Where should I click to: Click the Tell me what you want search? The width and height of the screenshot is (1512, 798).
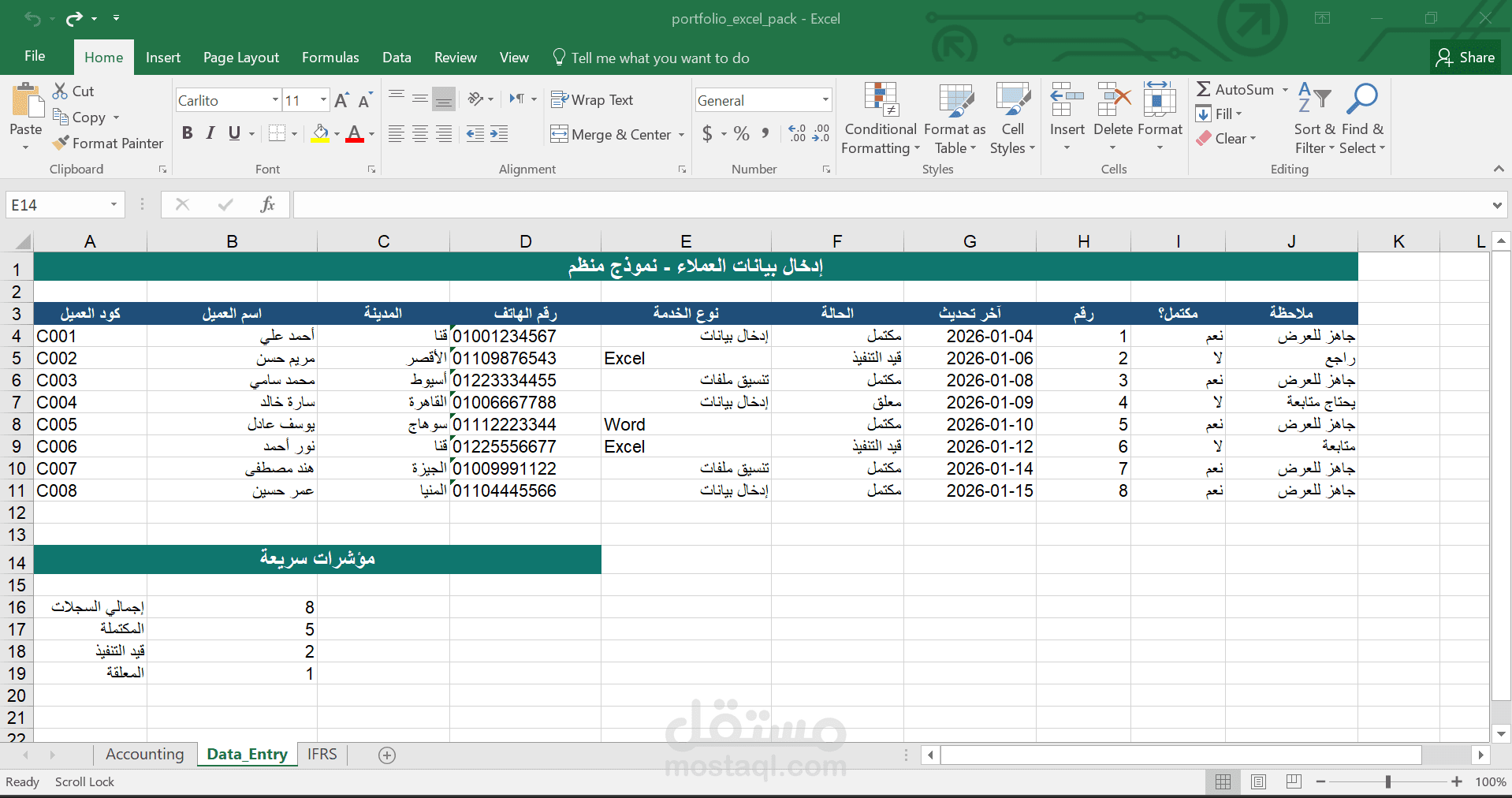651,58
